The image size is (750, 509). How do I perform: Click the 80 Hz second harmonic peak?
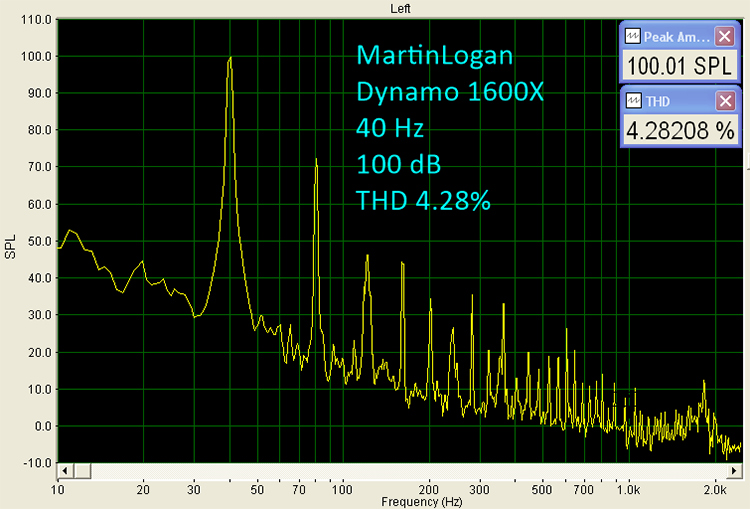316,159
